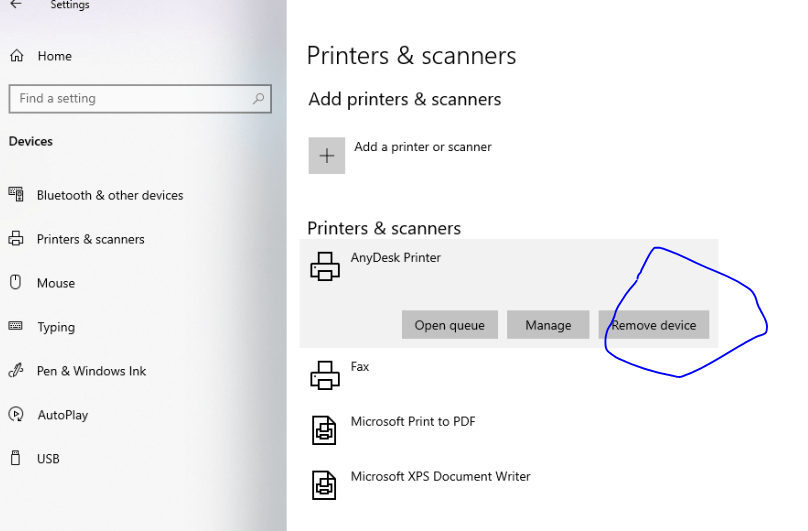Image resolution: width=808 pixels, height=531 pixels.
Task: Select Microsoft Print to PDF icon
Action: coord(325,430)
